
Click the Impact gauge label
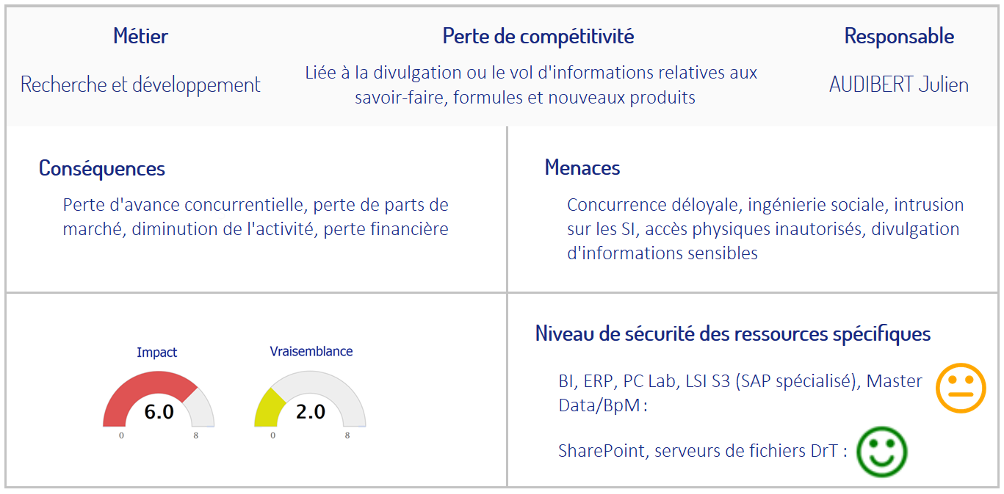157,353
